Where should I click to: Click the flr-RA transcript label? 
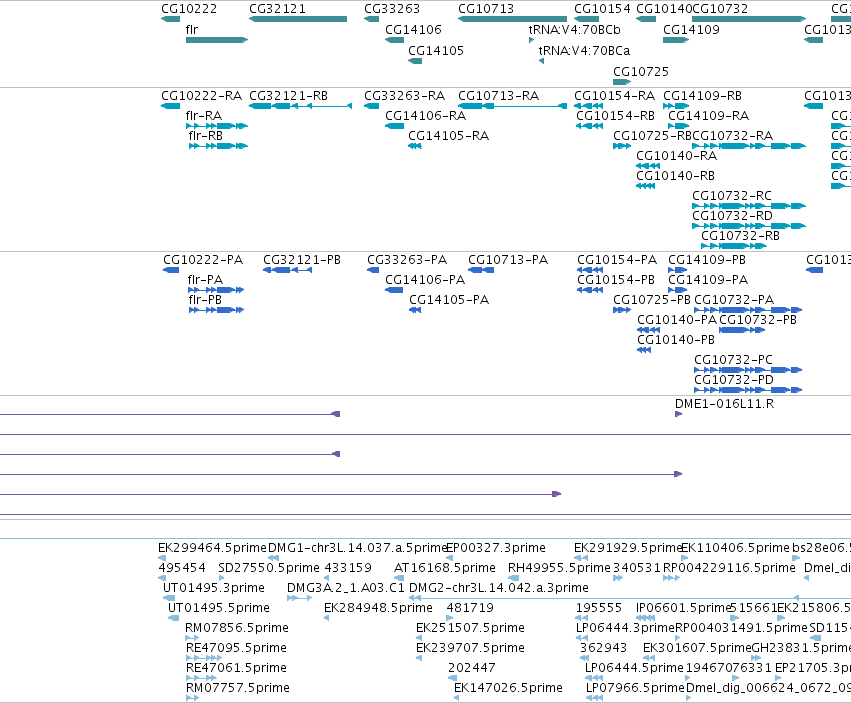point(204,116)
